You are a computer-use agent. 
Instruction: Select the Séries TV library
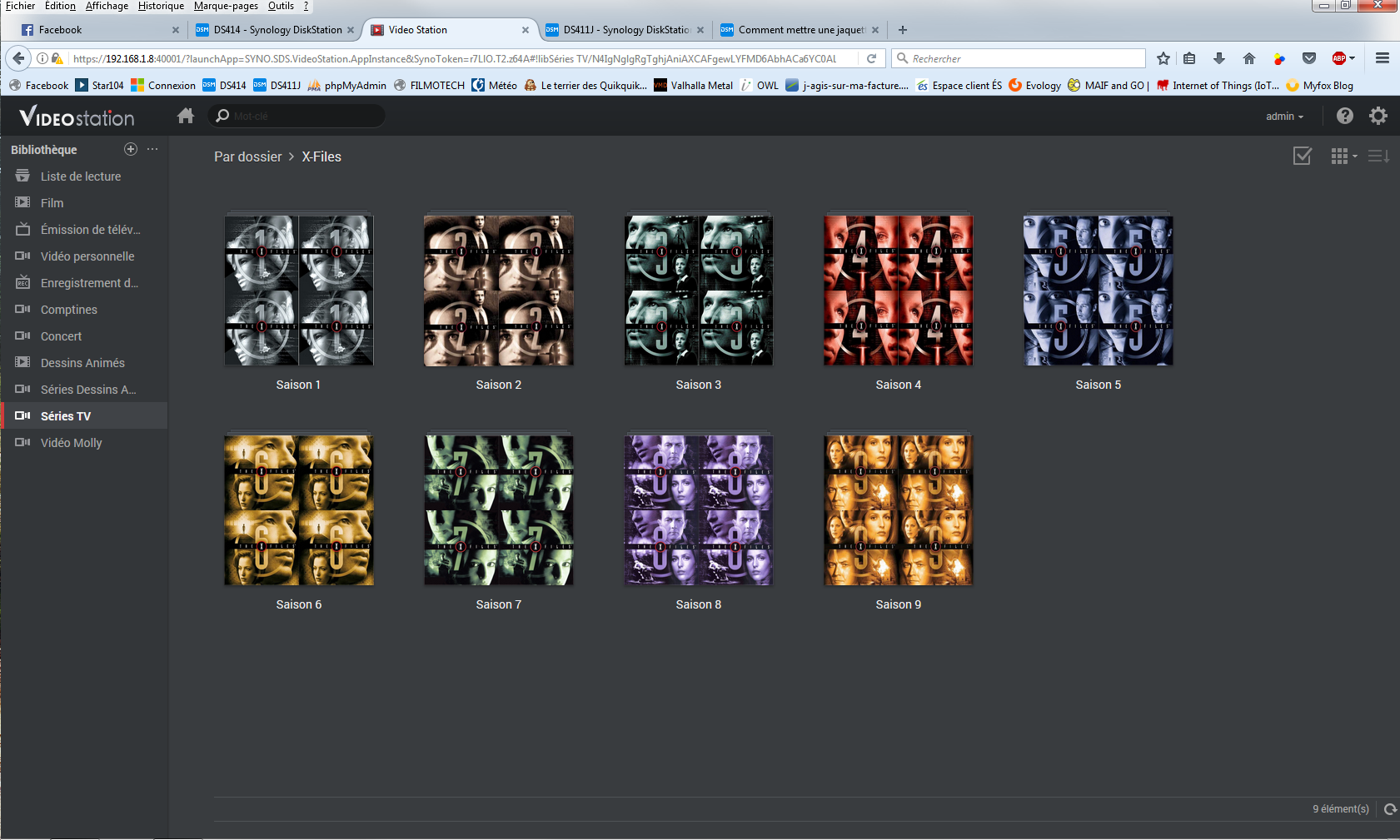coord(84,415)
